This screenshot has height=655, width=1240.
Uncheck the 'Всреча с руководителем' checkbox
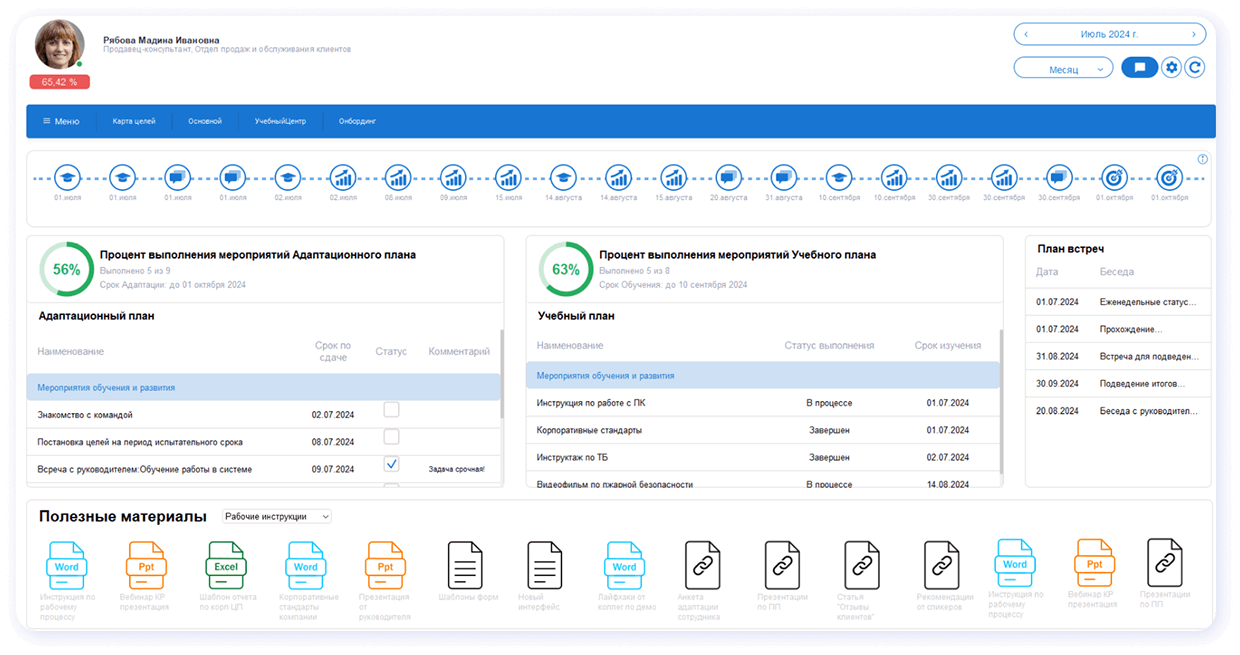391,463
